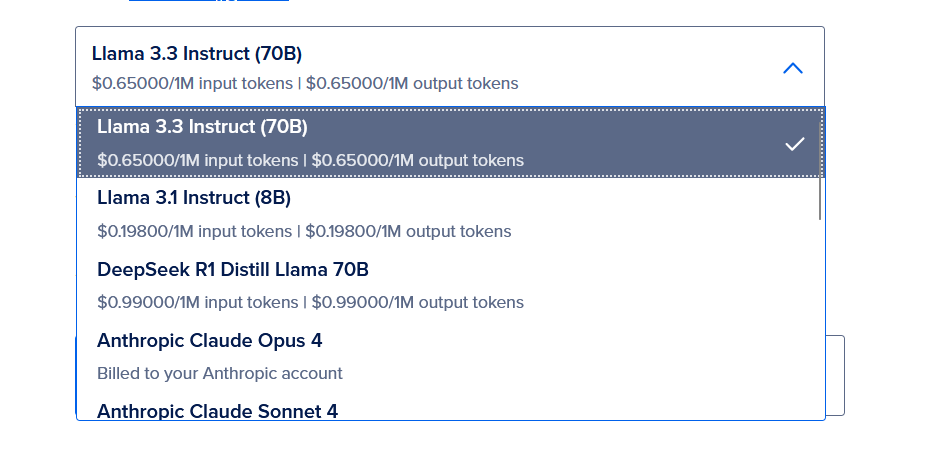This screenshot has height=453, width=931.
Task: Click the $0.19800/1M output tokens price
Action: (408, 231)
